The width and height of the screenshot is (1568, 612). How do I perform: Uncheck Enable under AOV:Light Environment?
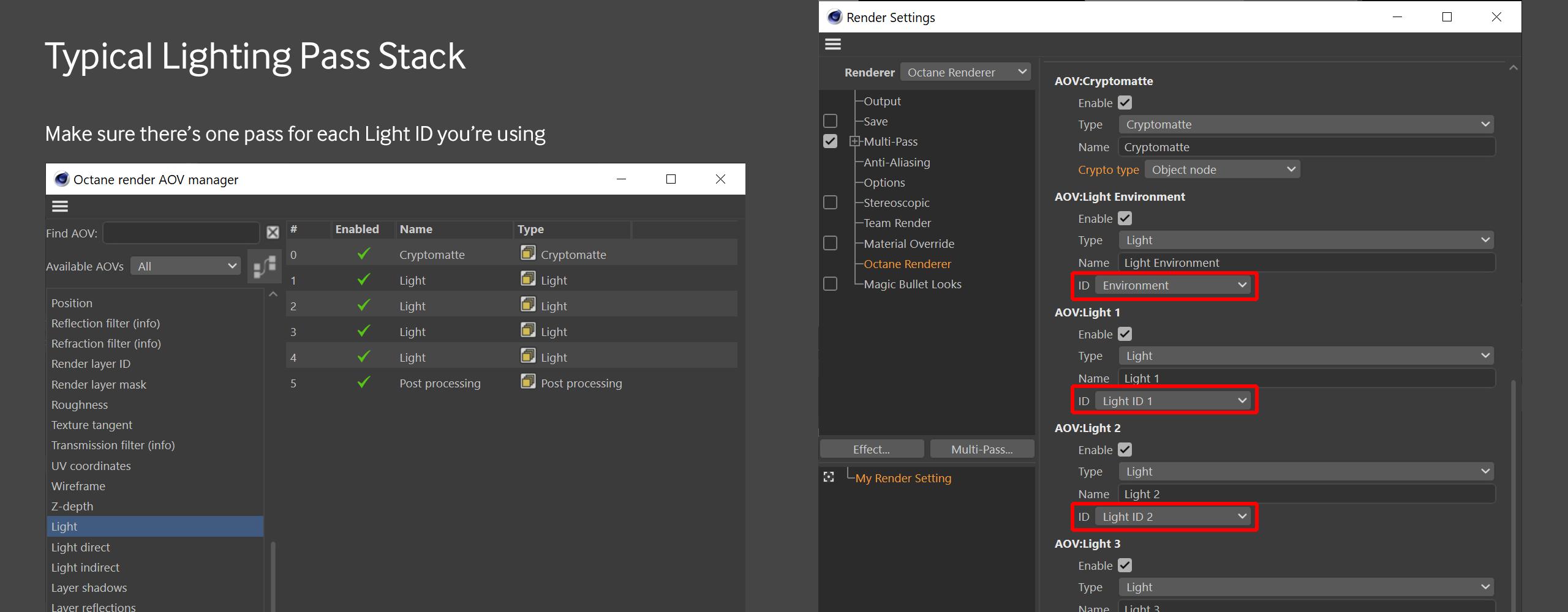(x=1125, y=218)
